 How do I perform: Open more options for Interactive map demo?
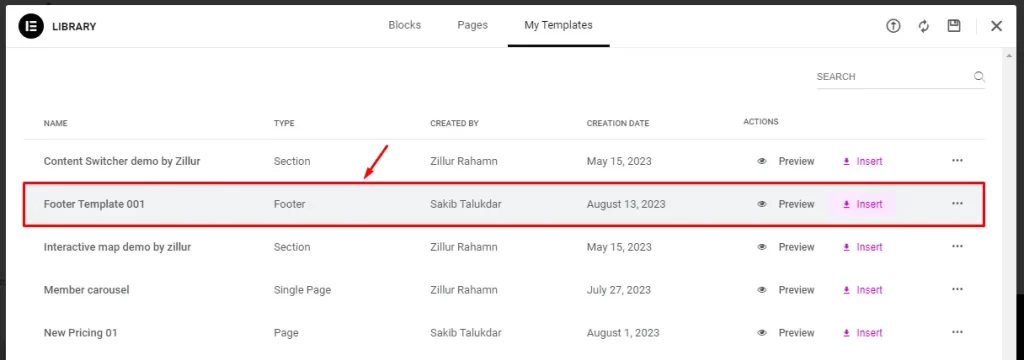[x=957, y=247]
